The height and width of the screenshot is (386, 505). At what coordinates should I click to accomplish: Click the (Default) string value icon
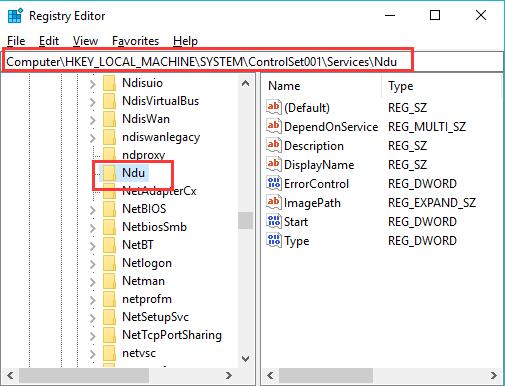274,107
